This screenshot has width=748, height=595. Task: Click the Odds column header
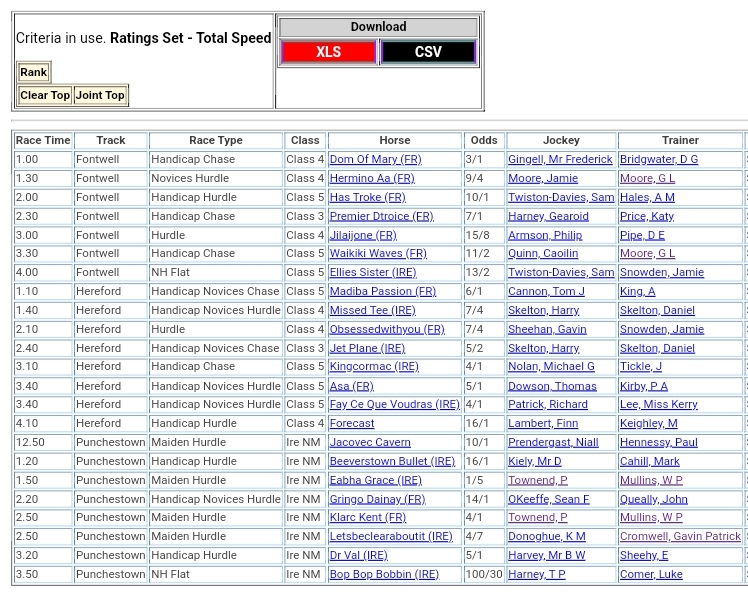[x=483, y=141]
